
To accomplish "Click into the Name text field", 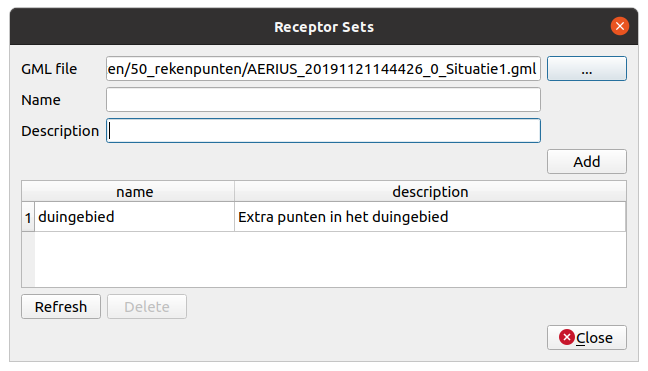I will tap(323, 100).
